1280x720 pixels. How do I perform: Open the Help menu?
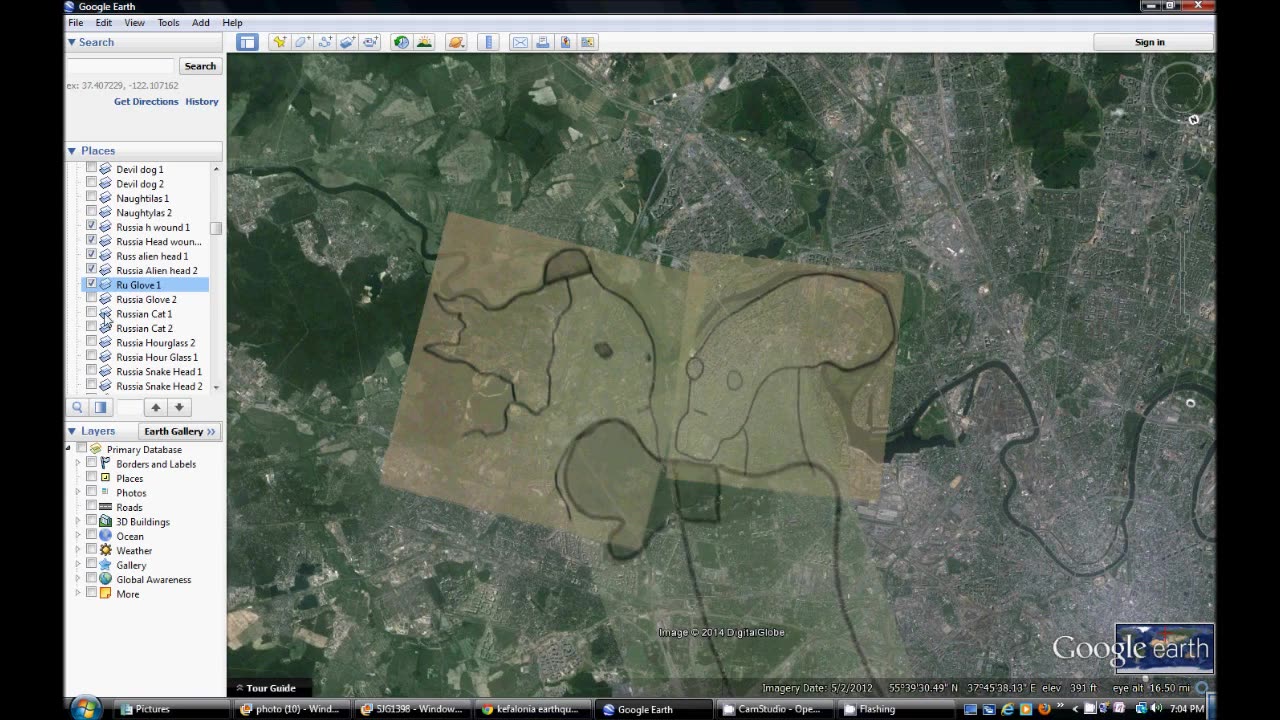[x=232, y=22]
